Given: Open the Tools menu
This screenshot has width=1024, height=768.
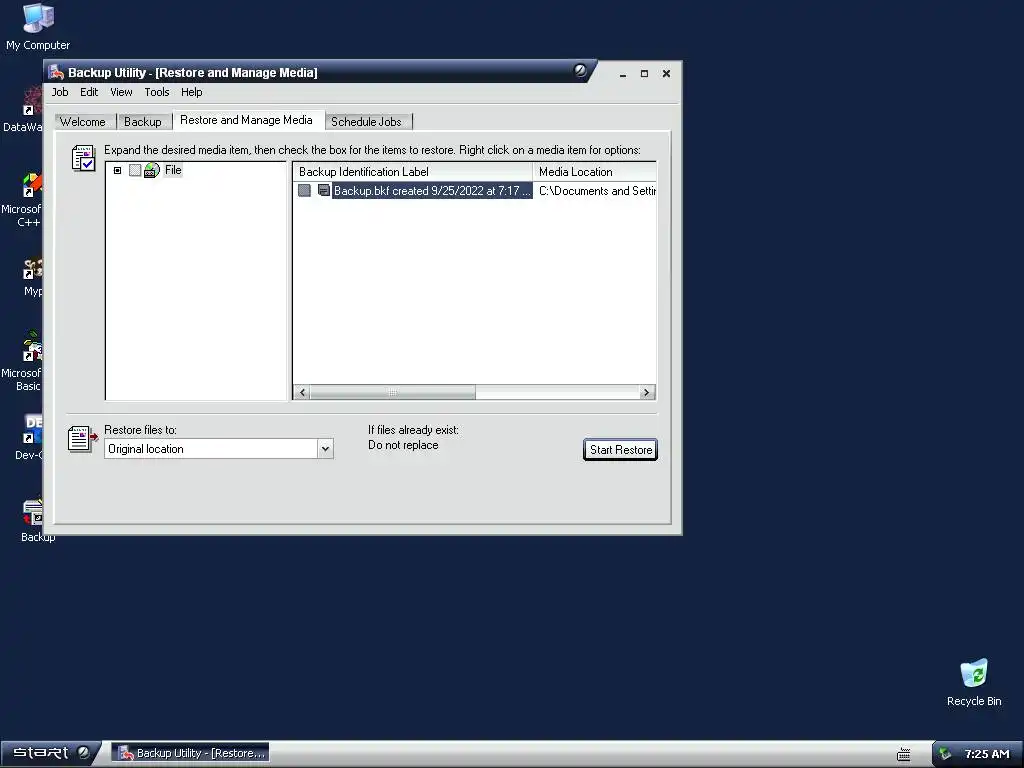Looking at the screenshot, I should point(157,92).
